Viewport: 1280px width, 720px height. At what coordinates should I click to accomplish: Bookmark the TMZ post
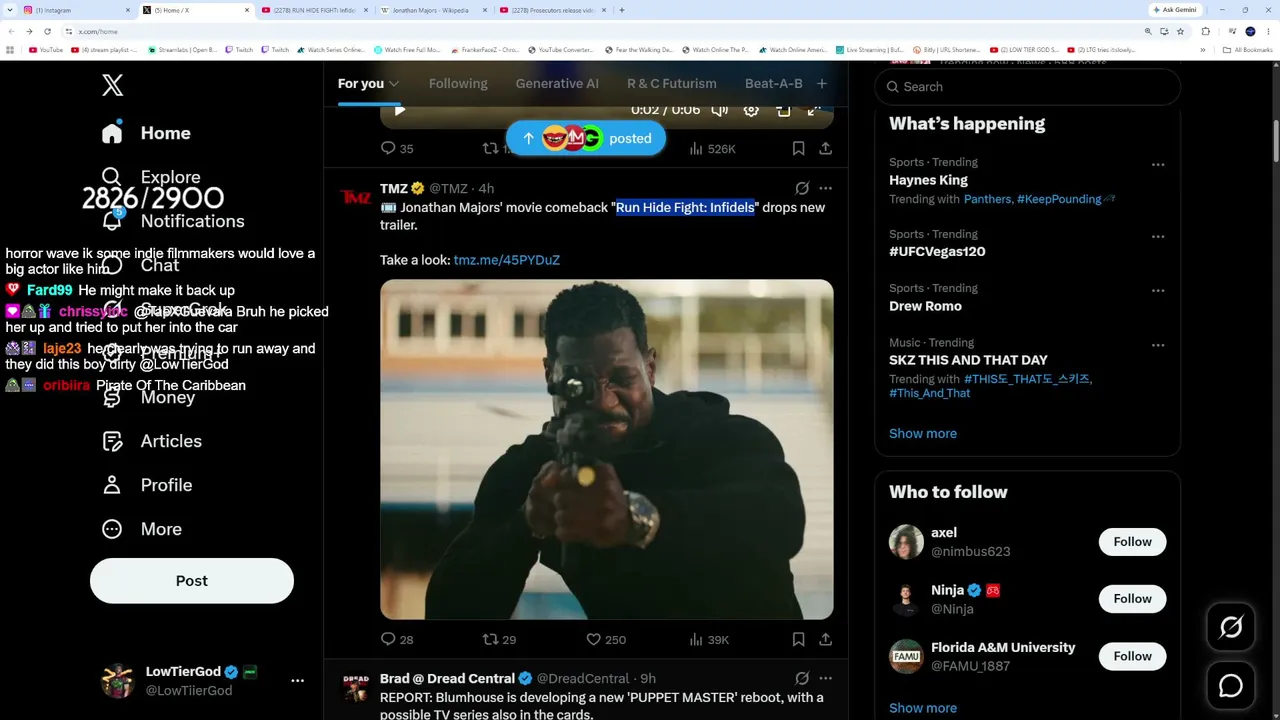[x=798, y=640]
